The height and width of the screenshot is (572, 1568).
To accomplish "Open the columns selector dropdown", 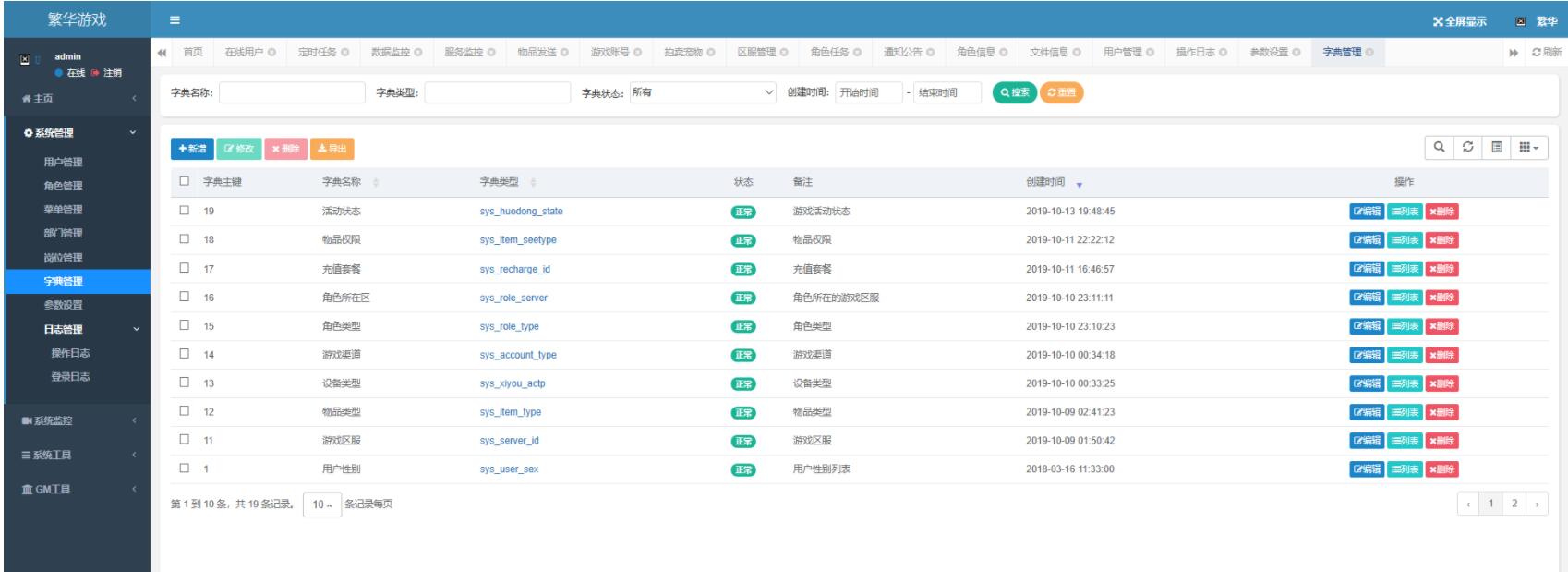I will 1528,148.
